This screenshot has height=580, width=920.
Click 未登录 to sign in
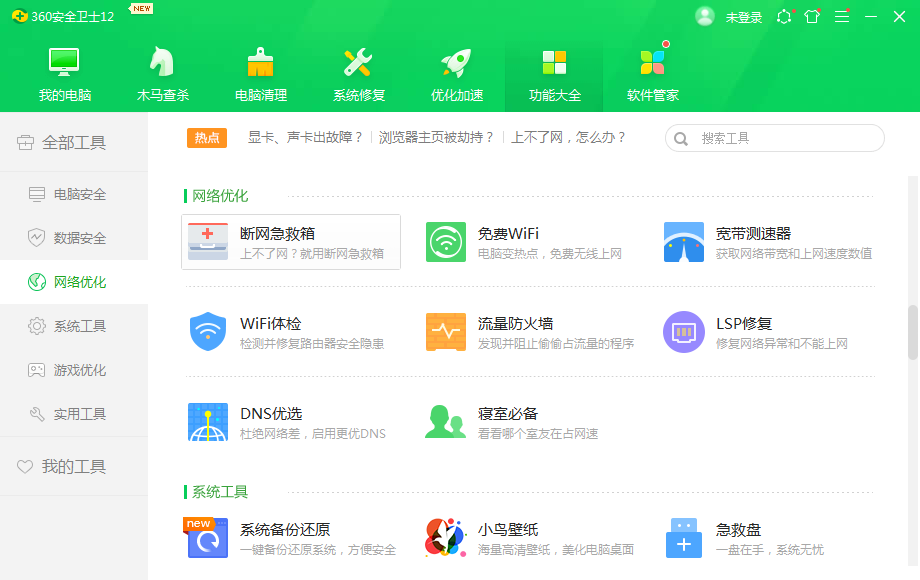coord(744,16)
